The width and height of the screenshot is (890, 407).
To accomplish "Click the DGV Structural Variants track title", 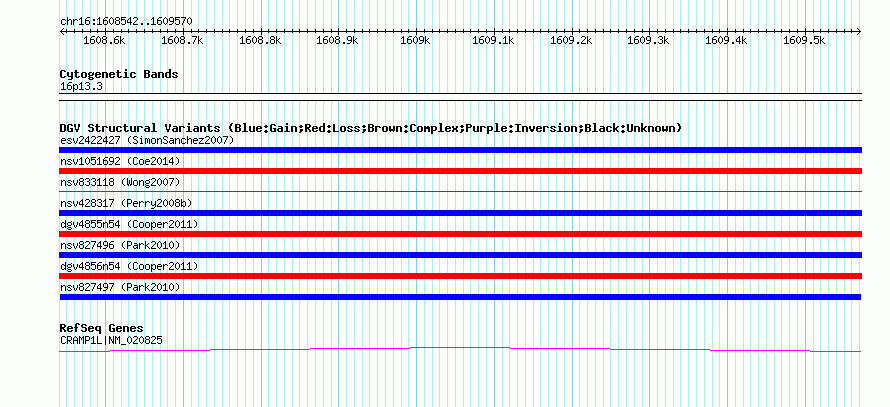I will [x=370, y=128].
